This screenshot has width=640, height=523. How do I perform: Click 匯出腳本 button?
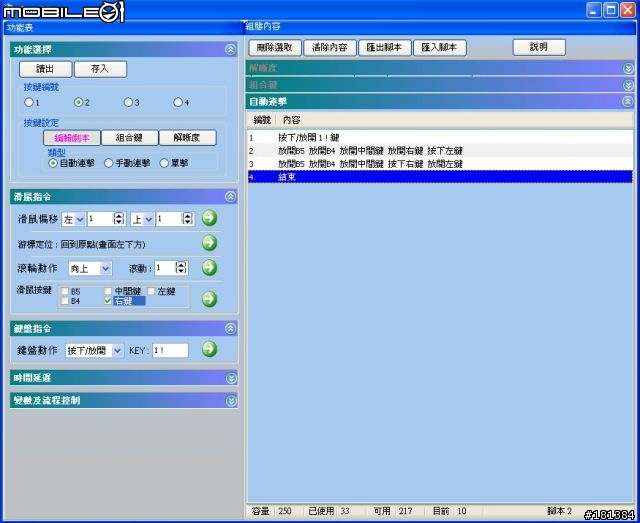click(384, 48)
